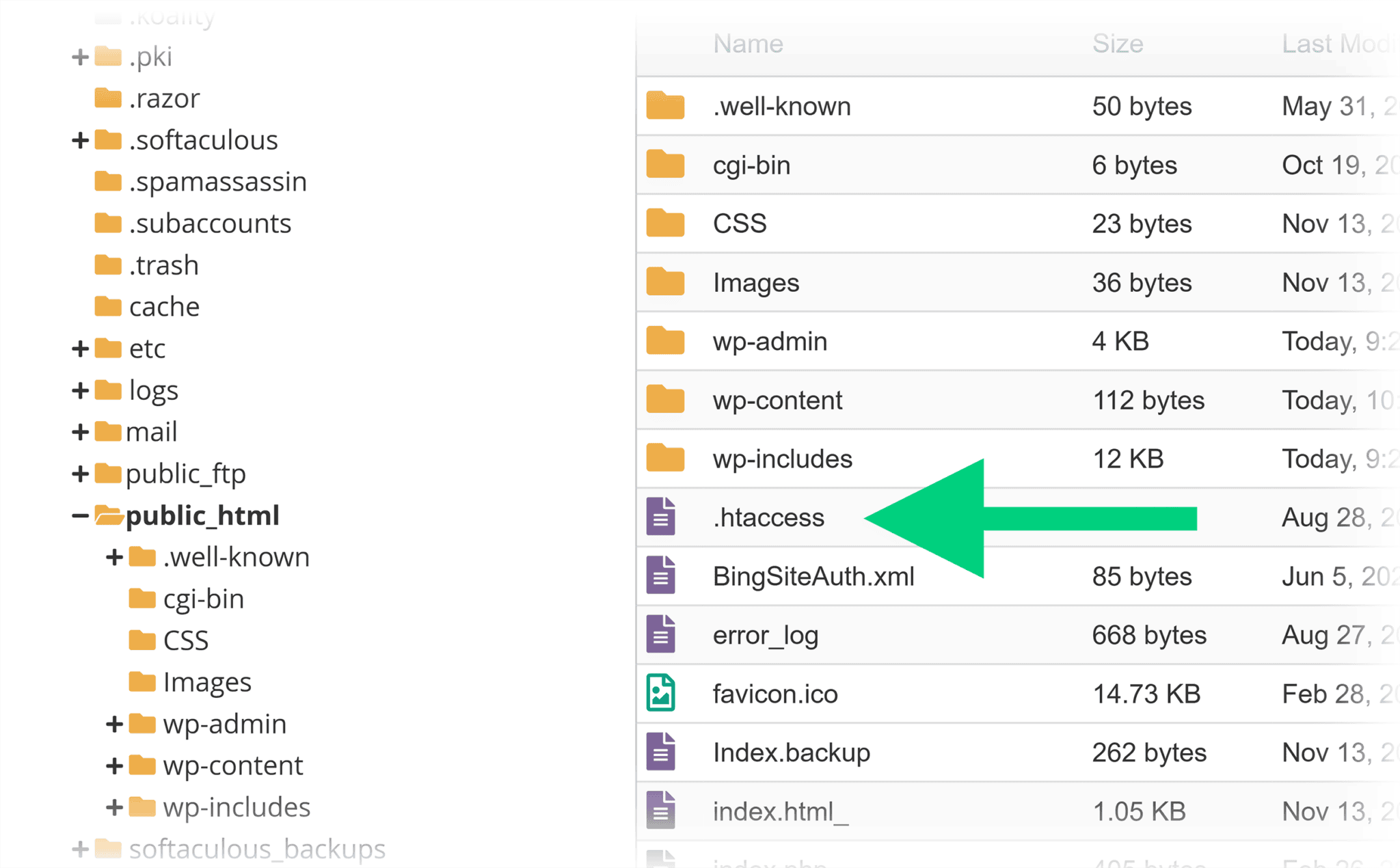Expand the .softaculous folder
The image size is (1400, 868).
80,140
